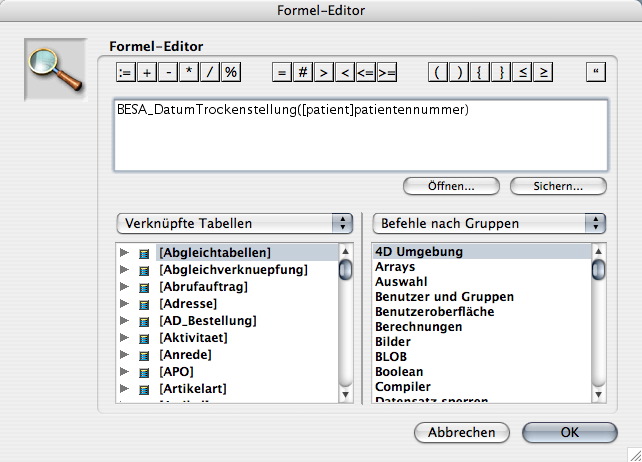Viewport: 642px width, 462px height.
Task: Click the quotation mark button
Action: (598, 72)
